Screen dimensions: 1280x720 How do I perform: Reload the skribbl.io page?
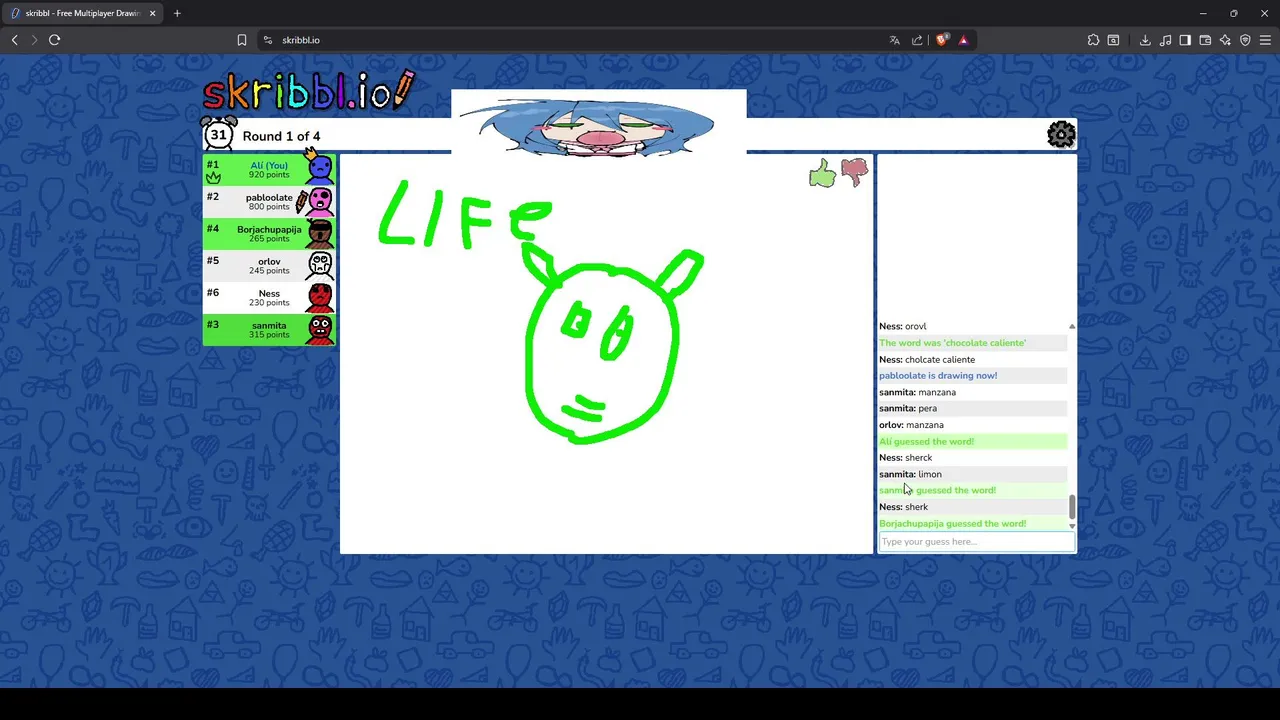tap(54, 40)
